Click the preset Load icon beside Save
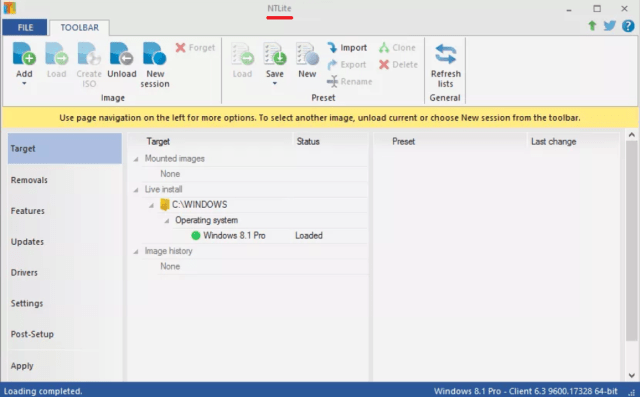Image resolution: width=640 pixels, height=397 pixels. [x=242, y=53]
